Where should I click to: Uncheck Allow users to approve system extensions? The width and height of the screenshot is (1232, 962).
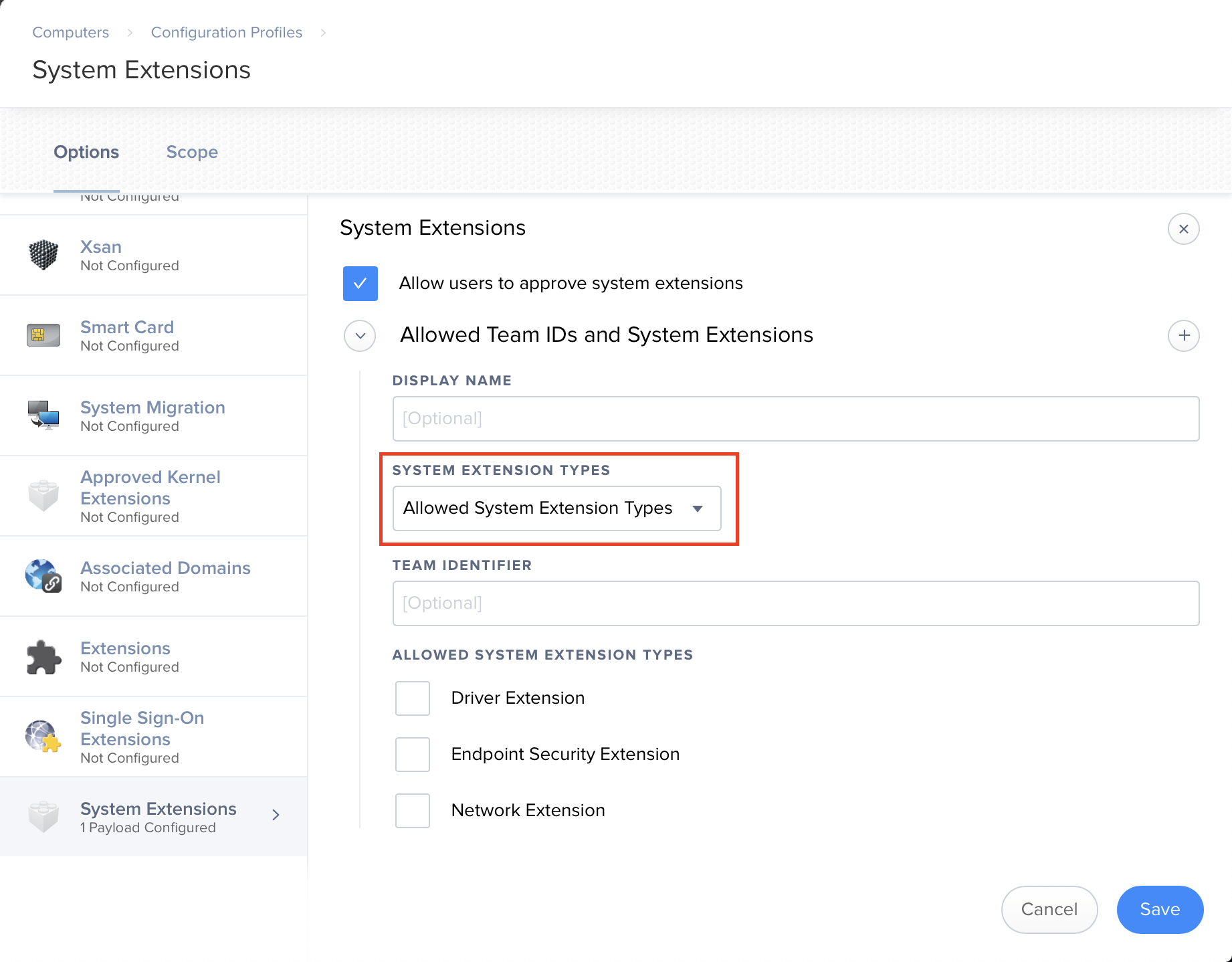pos(361,284)
